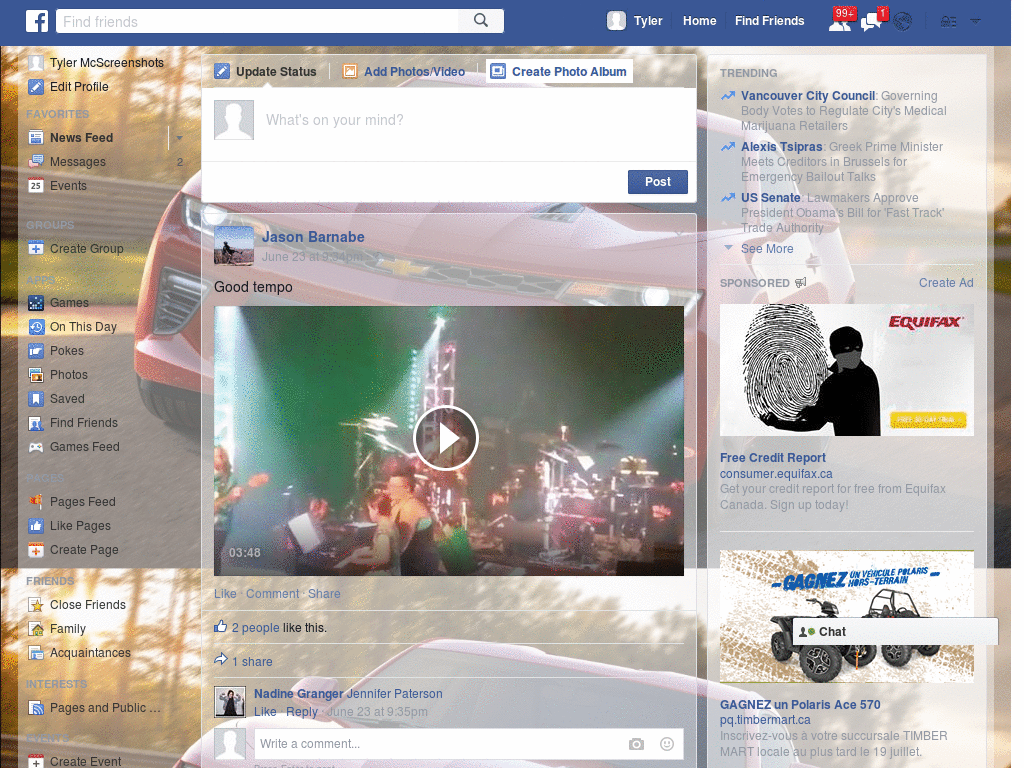Play Jason Barnabe's concert video
This screenshot has height=768, width=1024.
pos(447,438)
